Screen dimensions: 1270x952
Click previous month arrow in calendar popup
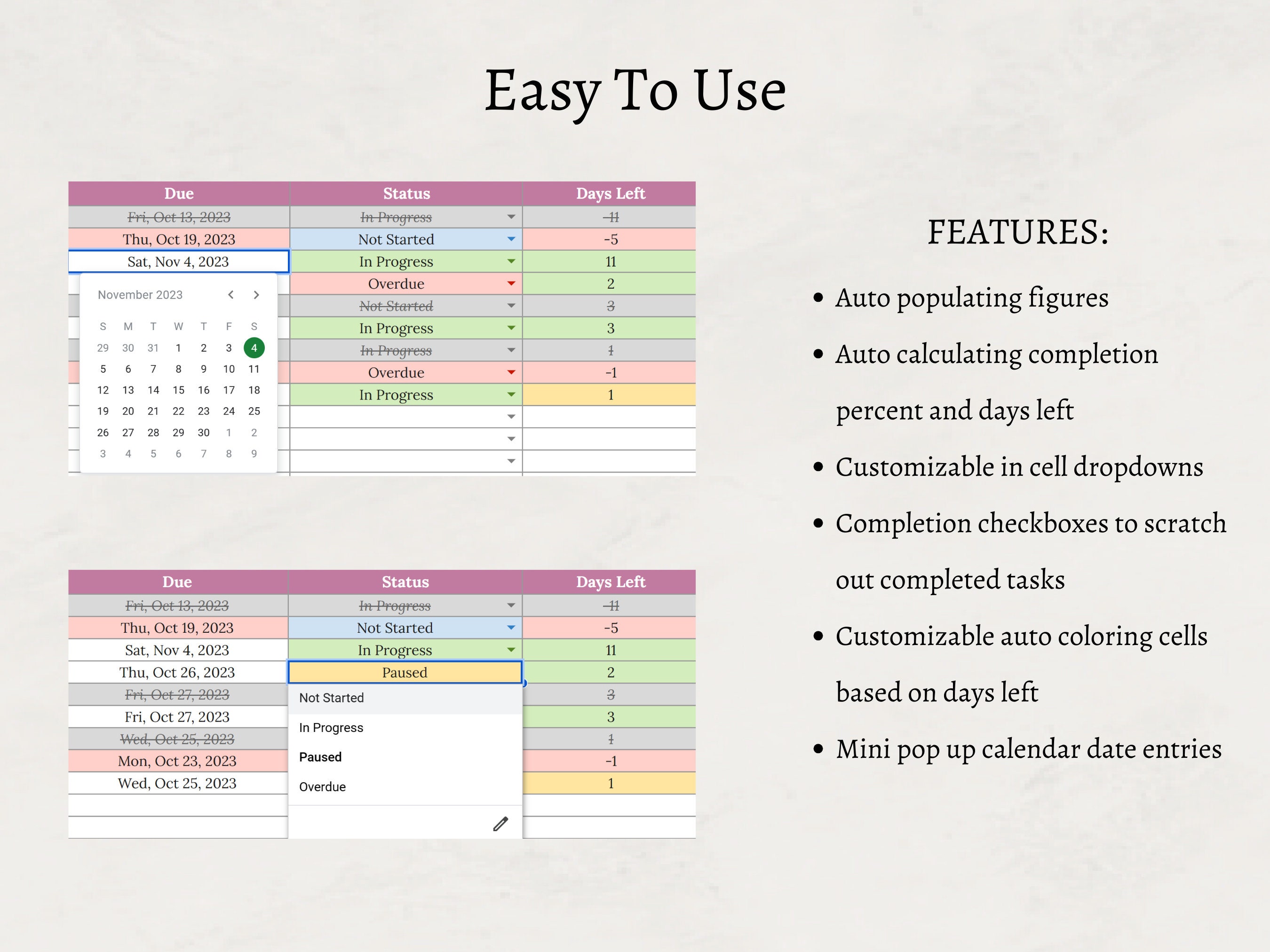click(231, 294)
